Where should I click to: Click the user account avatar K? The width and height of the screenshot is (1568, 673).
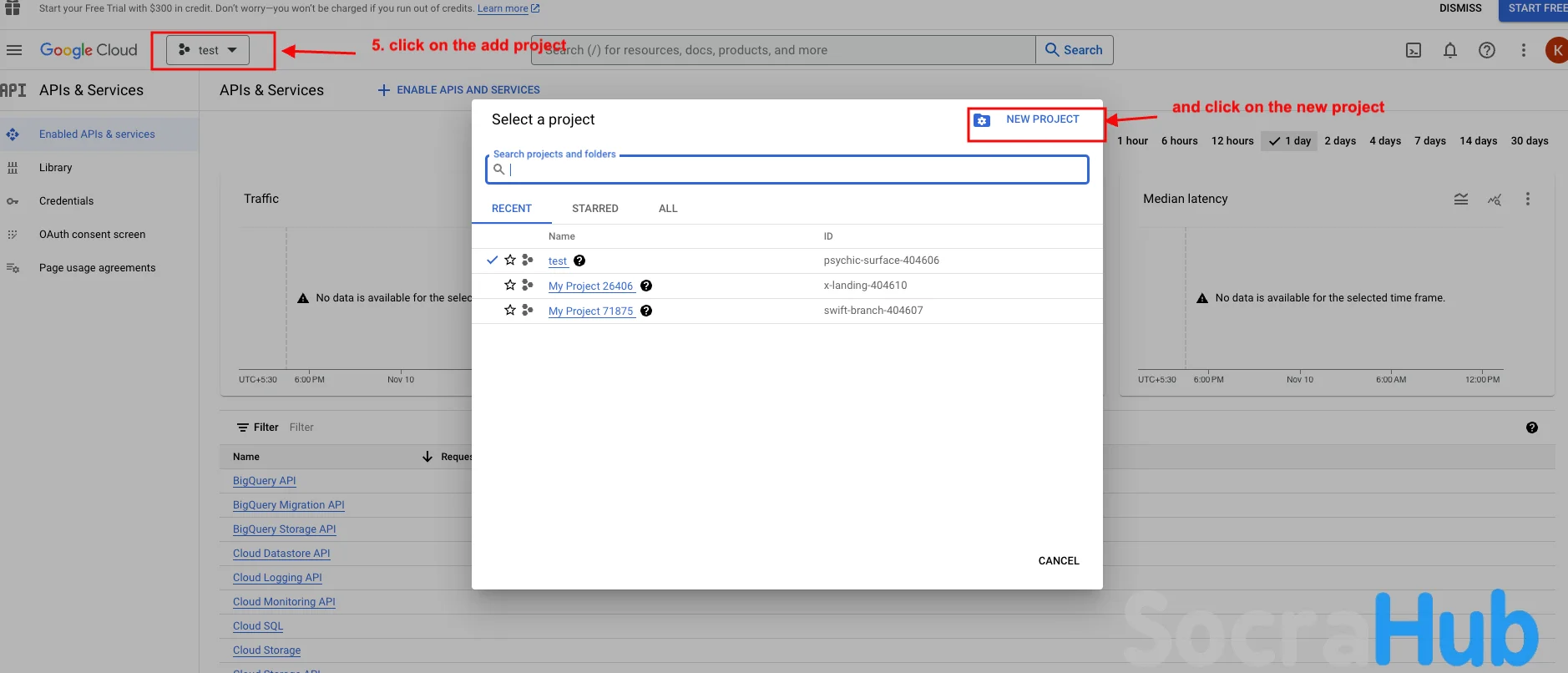pyautogui.click(x=1556, y=50)
